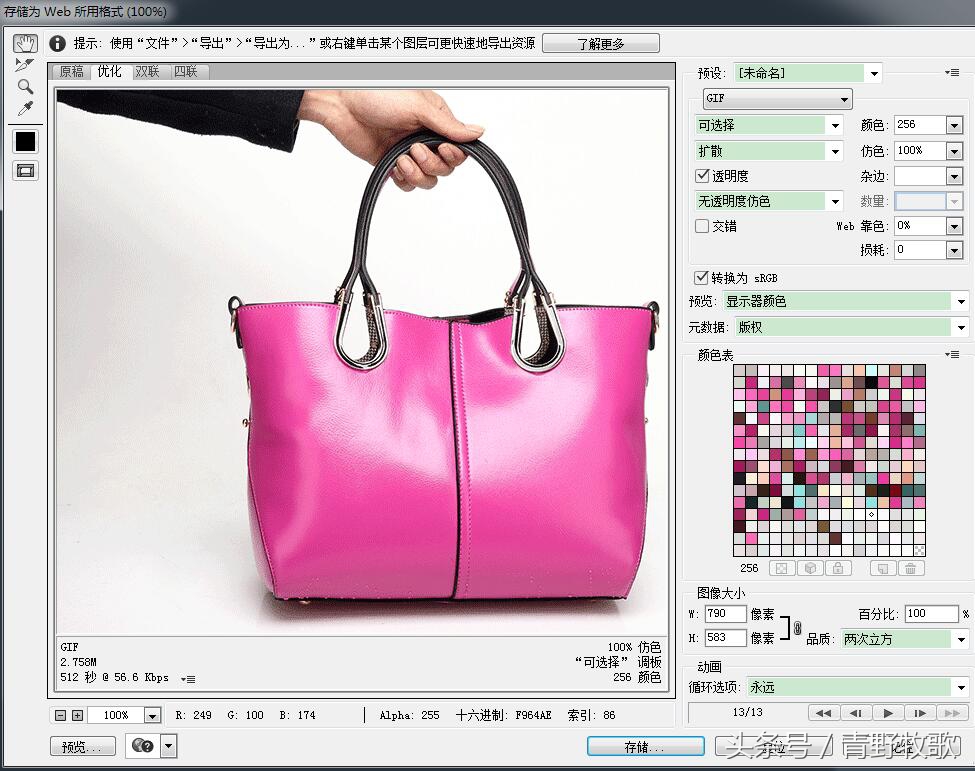Select the Hand tool in the toolbar
Screen dimensions: 975x771
point(24,42)
